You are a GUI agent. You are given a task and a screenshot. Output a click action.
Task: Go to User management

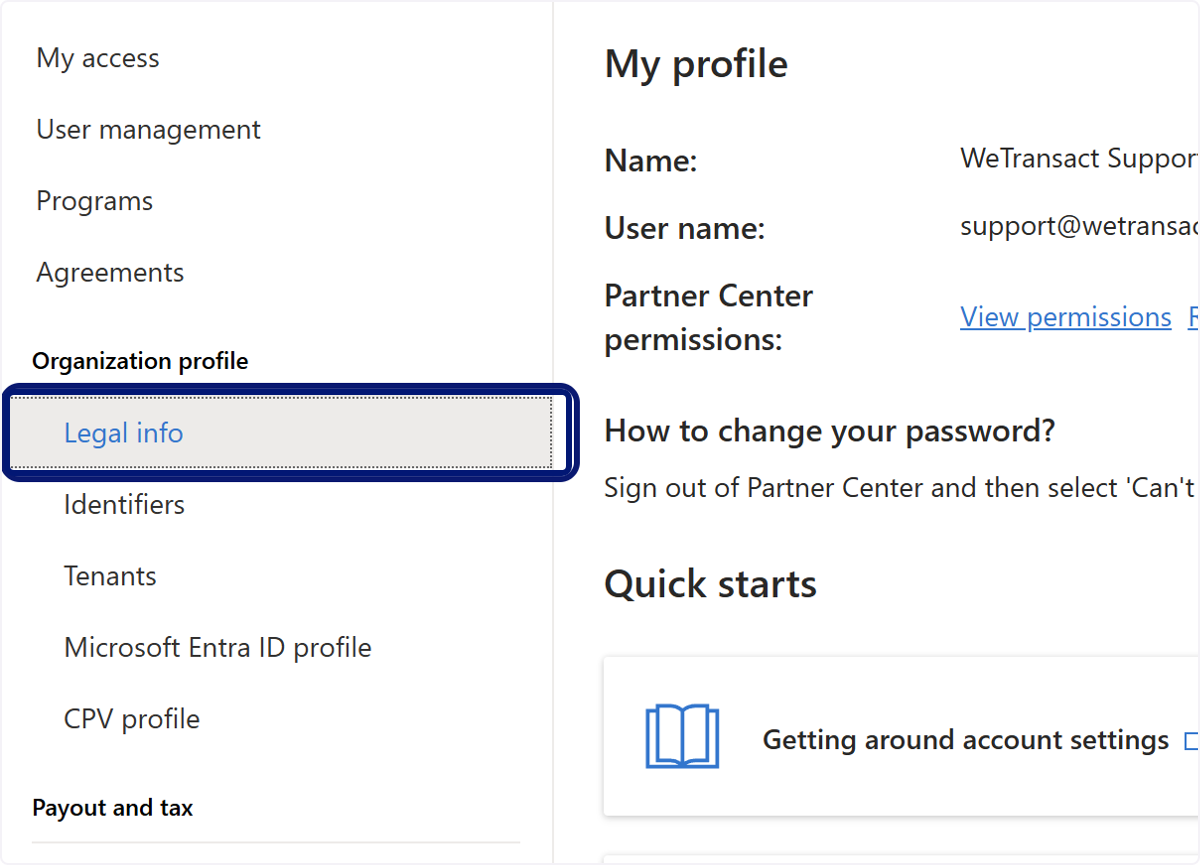coord(148,130)
